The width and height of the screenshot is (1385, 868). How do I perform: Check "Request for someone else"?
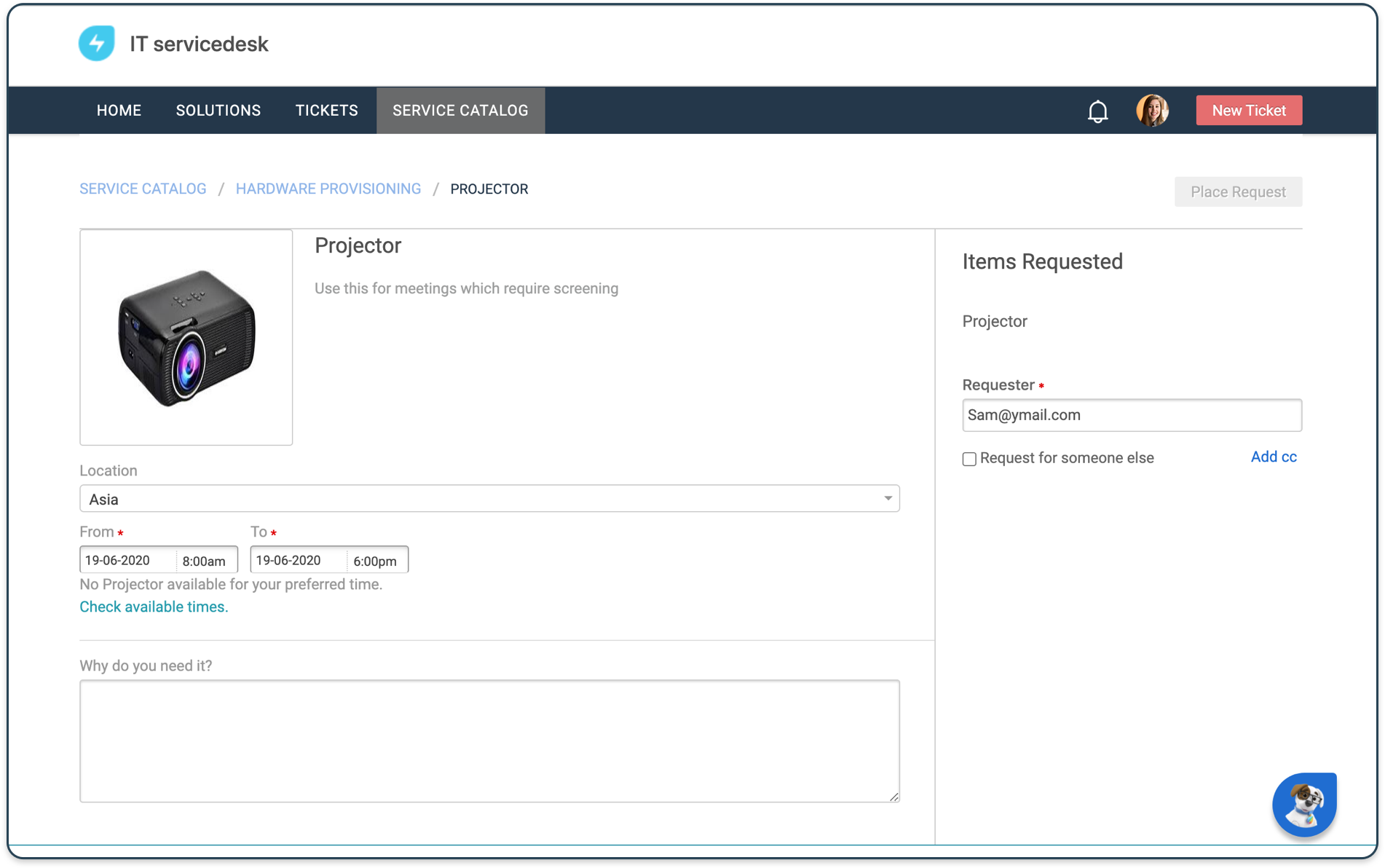pyautogui.click(x=969, y=459)
